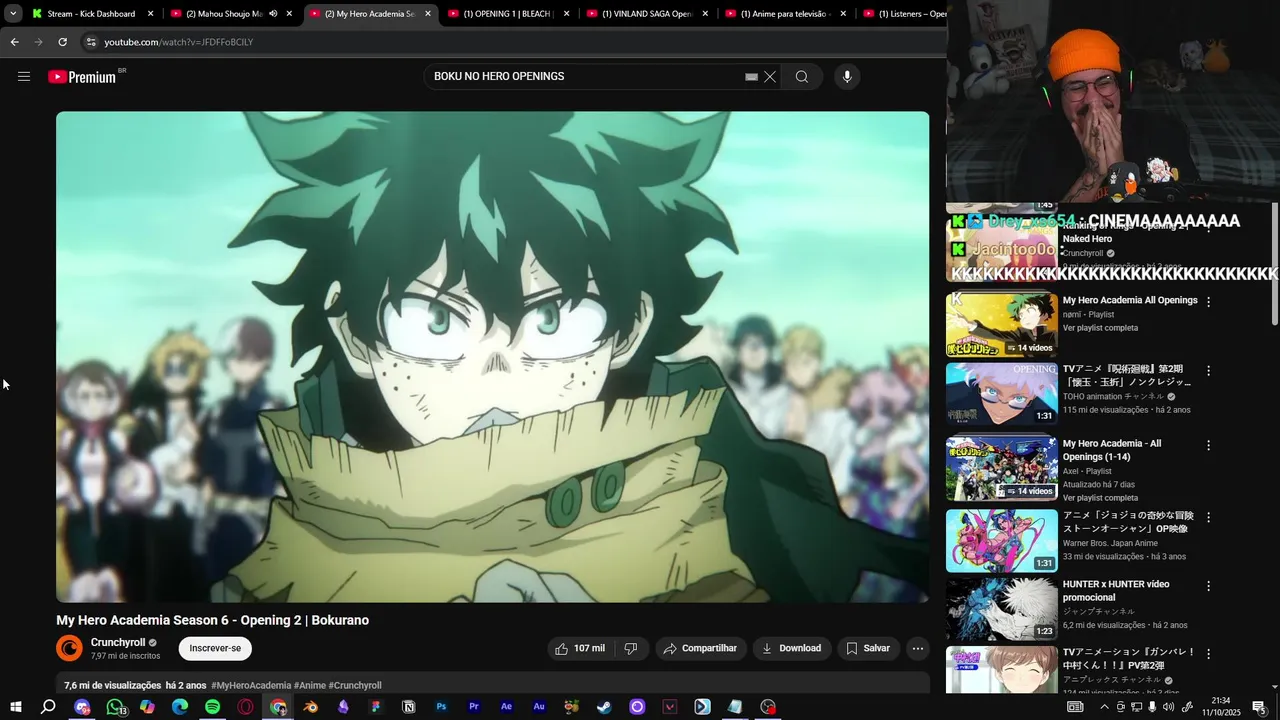Switch to Stream - Kick Dashboard tab
The width and height of the screenshot is (1280, 720).
(x=91, y=14)
